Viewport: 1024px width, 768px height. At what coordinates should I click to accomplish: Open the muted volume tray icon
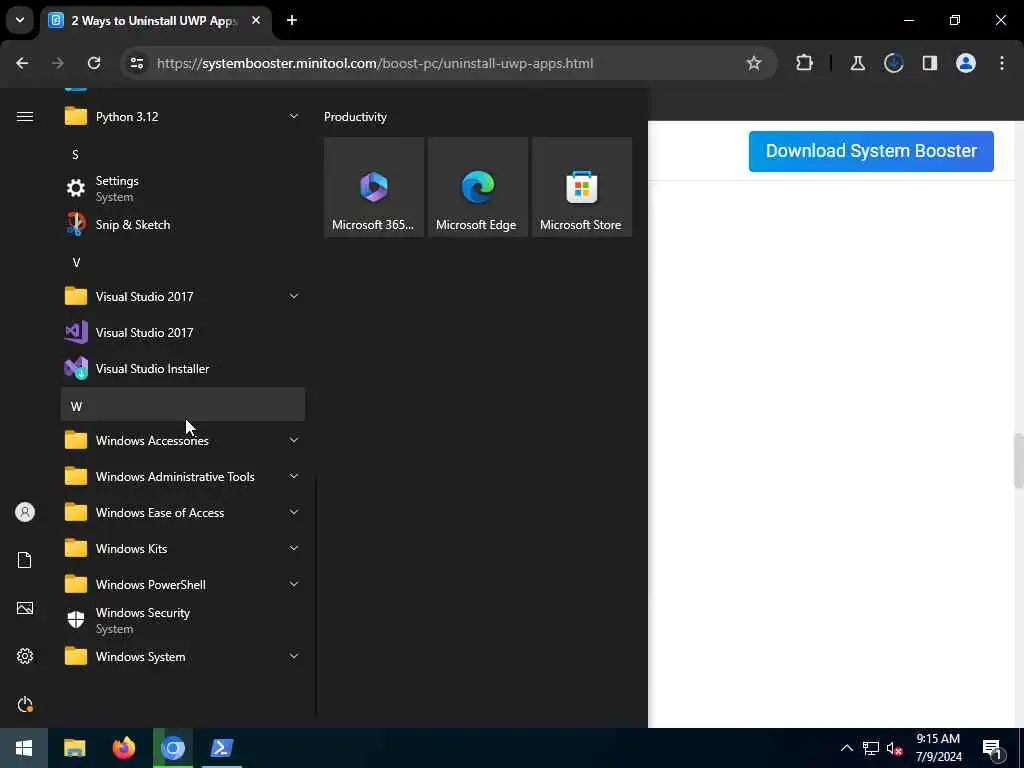[x=894, y=748]
